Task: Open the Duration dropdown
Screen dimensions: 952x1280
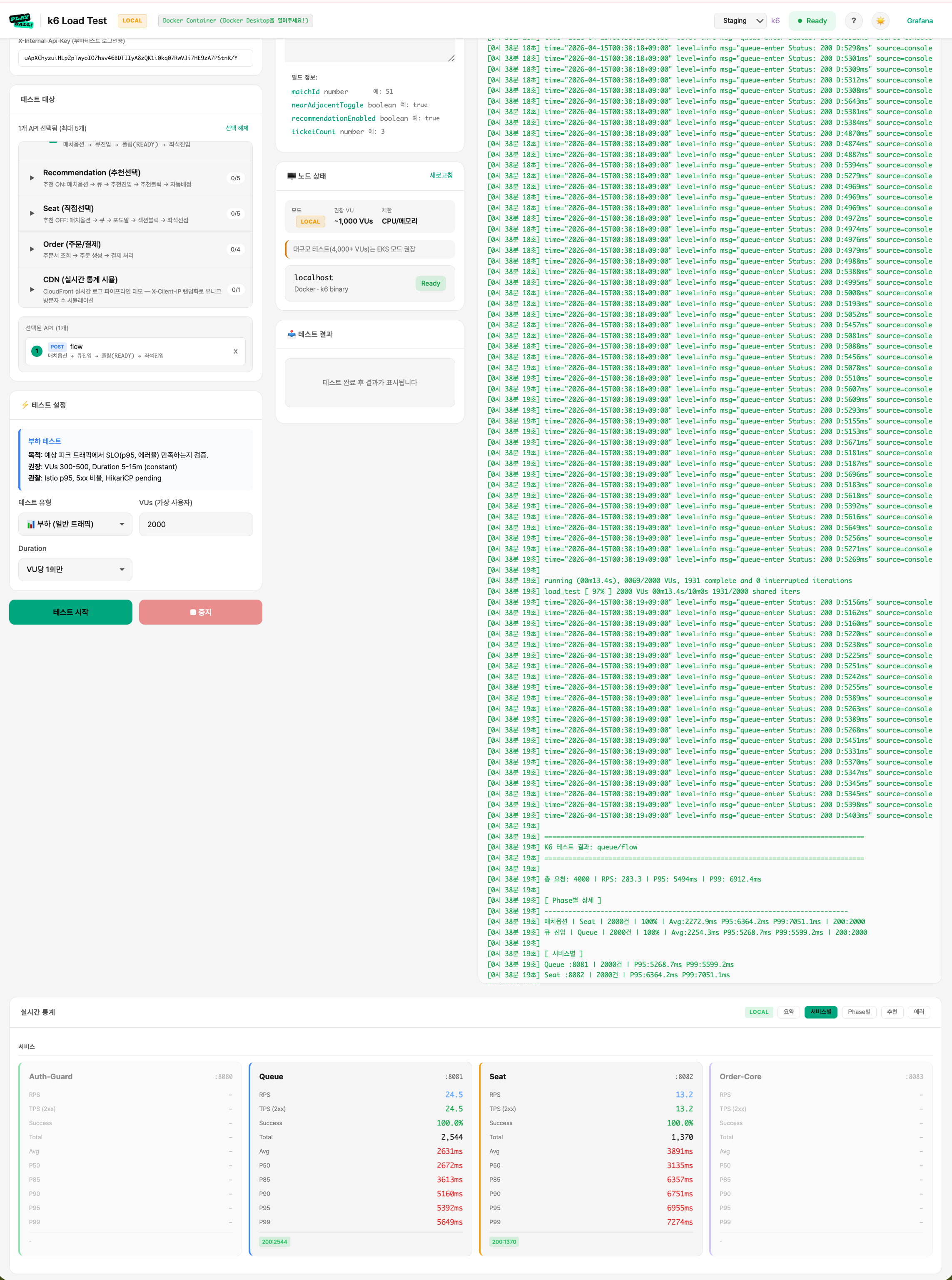Action: point(75,569)
